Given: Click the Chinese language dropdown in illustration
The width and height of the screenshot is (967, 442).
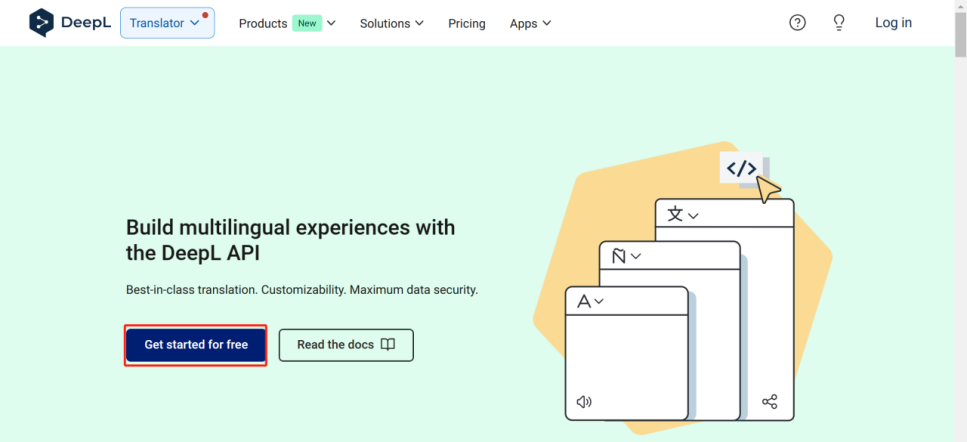Looking at the screenshot, I should point(683,215).
